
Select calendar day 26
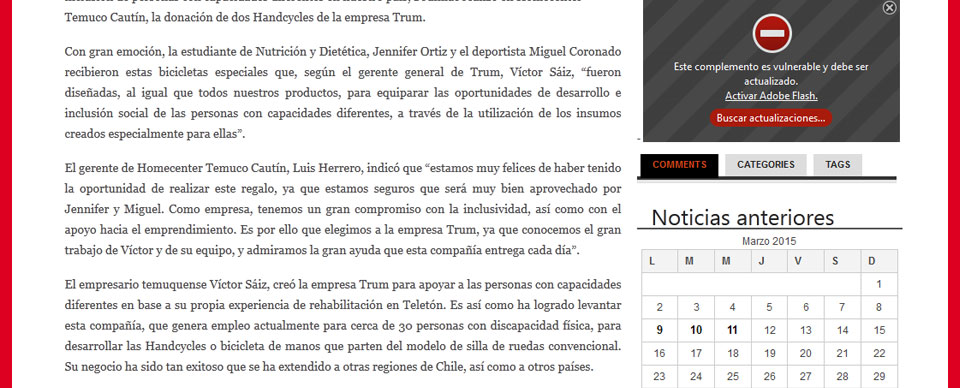[x=770, y=376]
